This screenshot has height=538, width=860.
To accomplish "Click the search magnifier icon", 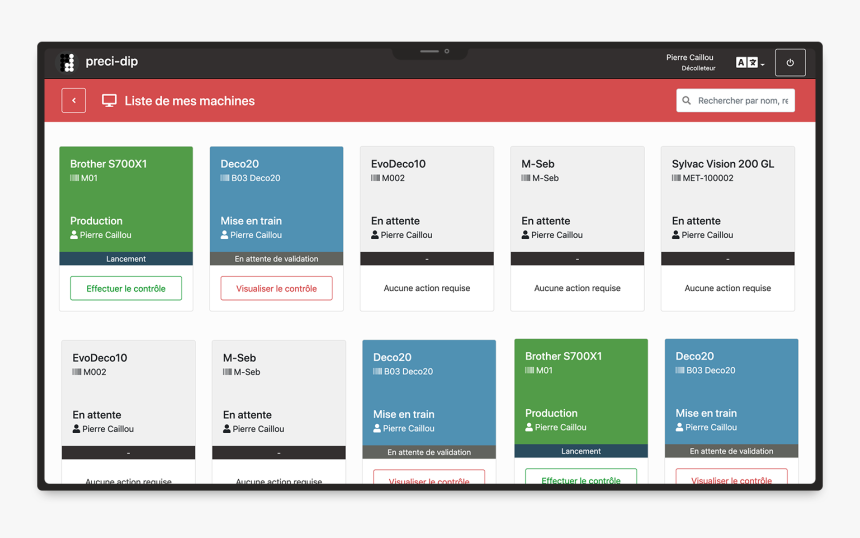I will pyautogui.click(x=686, y=100).
